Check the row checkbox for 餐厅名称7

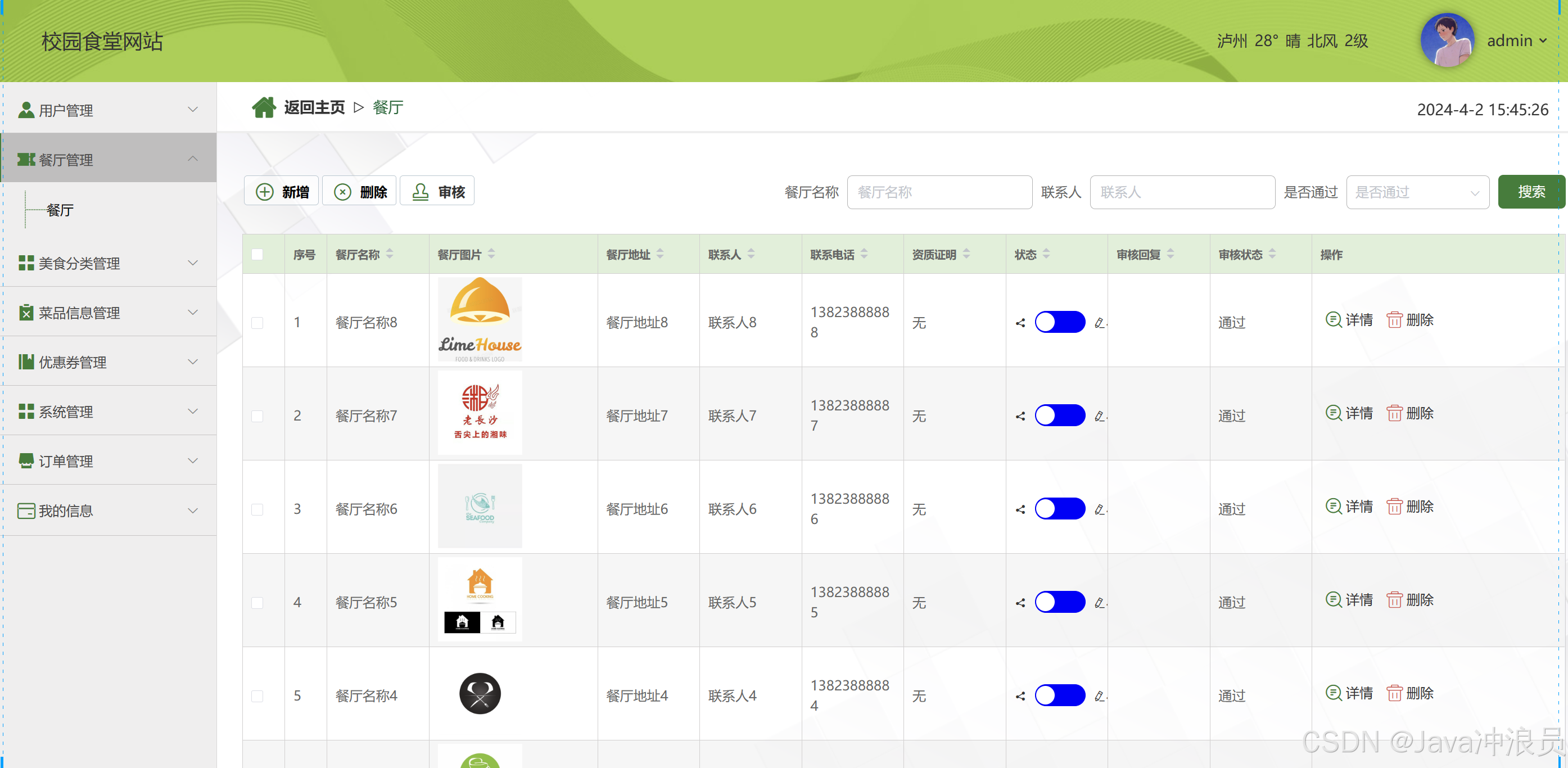click(x=257, y=416)
